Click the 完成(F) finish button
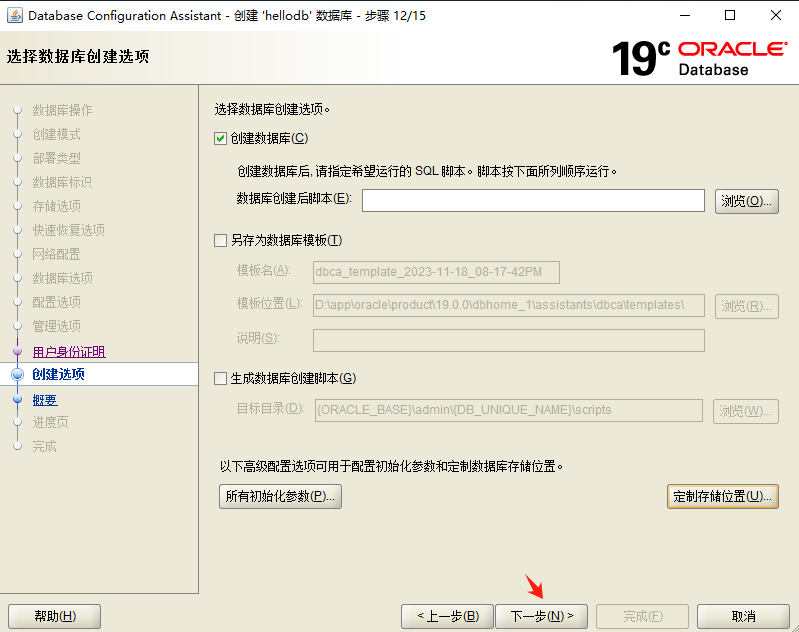 click(x=643, y=617)
